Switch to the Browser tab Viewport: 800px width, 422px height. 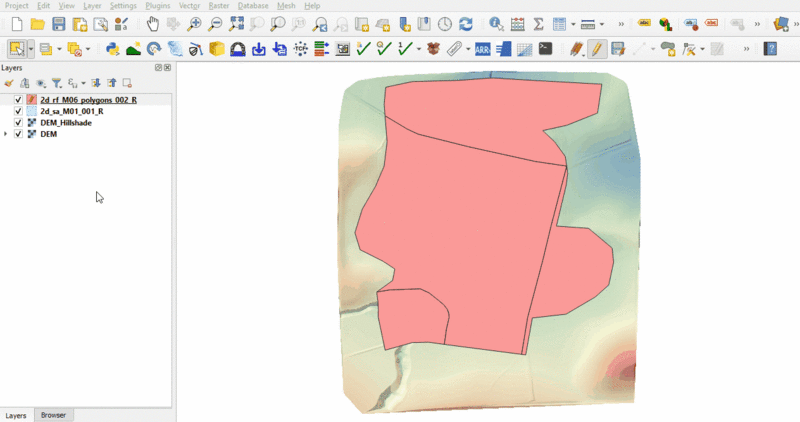point(53,415)
